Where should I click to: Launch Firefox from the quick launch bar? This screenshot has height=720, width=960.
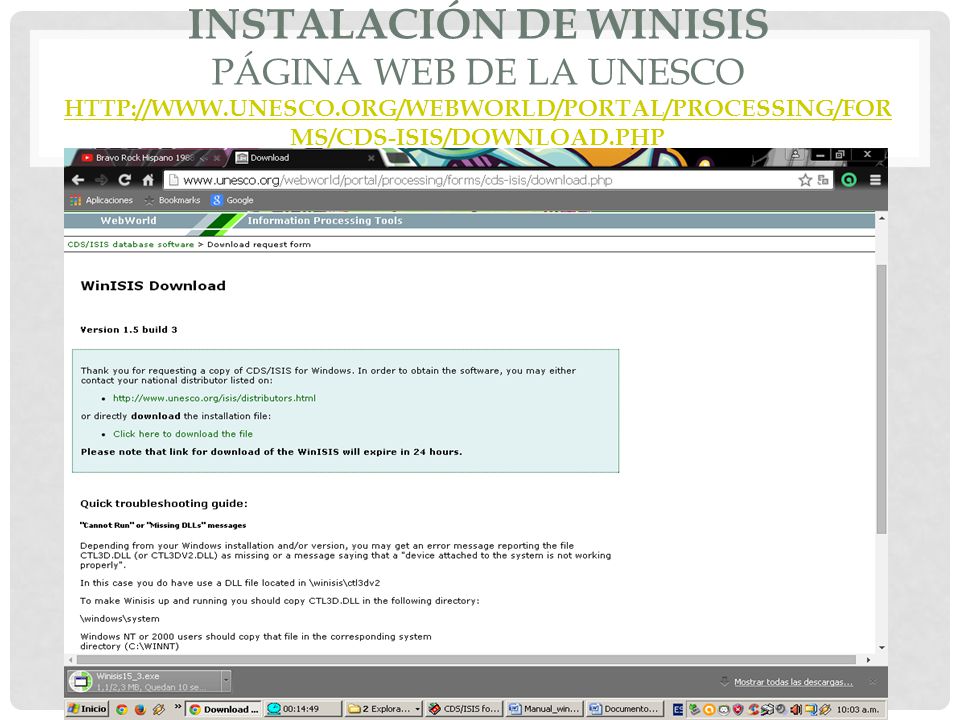[x=140, y=710]
